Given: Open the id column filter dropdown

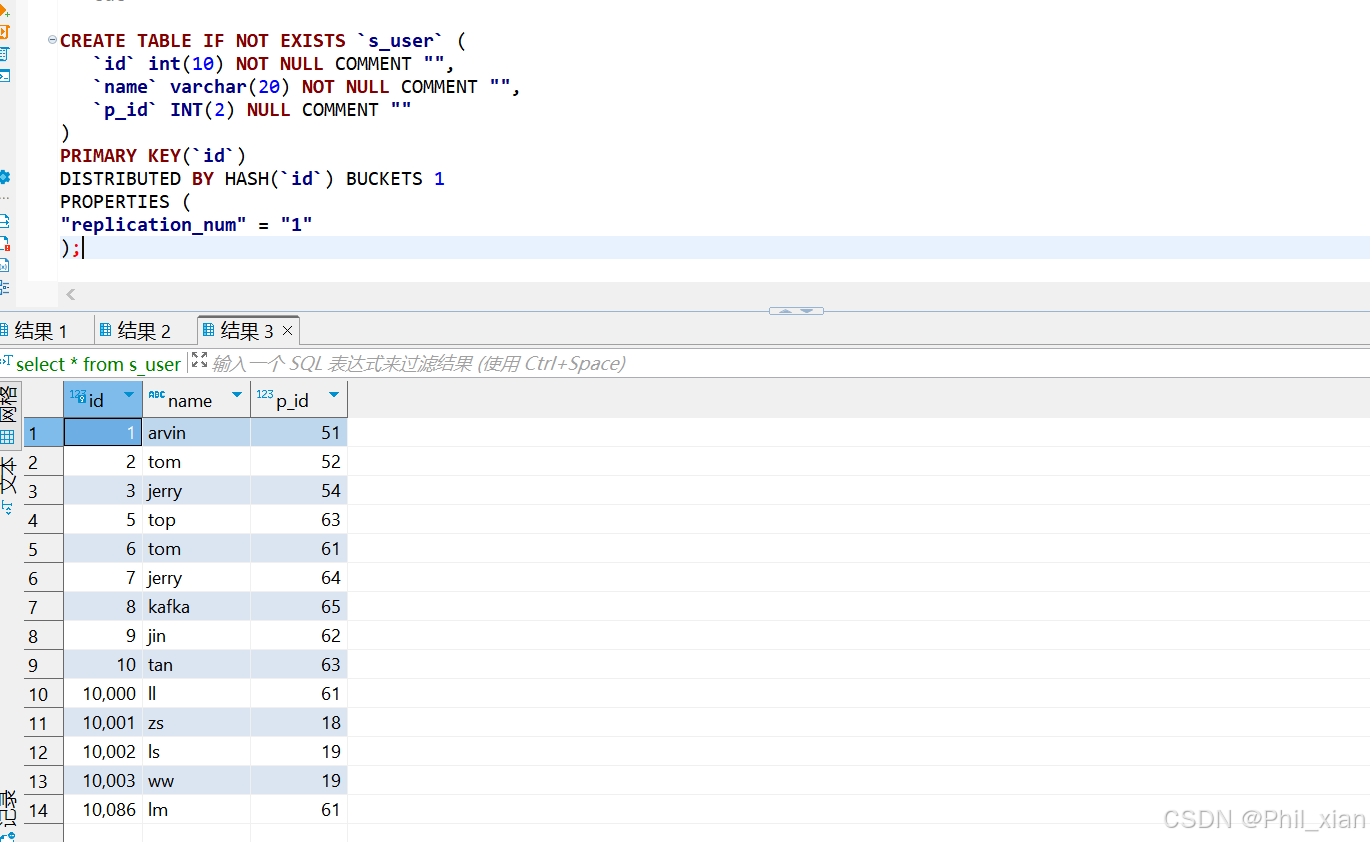Looking at the screenshot, I should tap(129, 396).
